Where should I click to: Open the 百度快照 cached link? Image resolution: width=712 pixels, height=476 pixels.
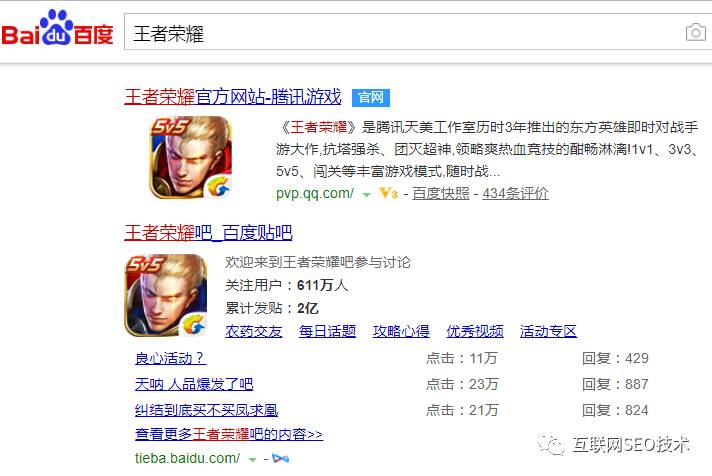click(x=440, y=193)
